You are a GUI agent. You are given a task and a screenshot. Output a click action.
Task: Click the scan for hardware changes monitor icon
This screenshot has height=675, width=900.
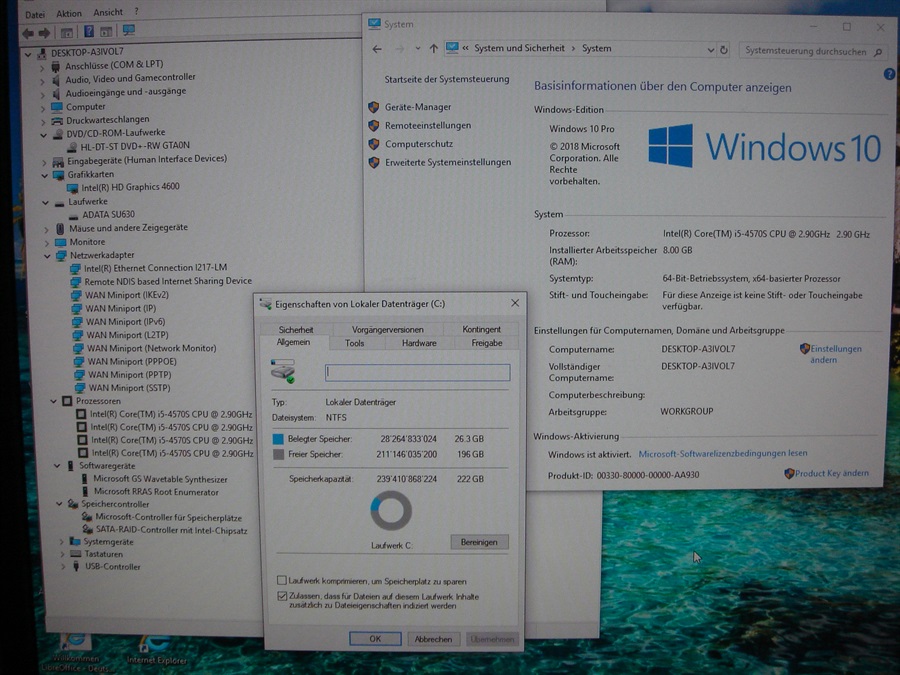tap(129, 30)
